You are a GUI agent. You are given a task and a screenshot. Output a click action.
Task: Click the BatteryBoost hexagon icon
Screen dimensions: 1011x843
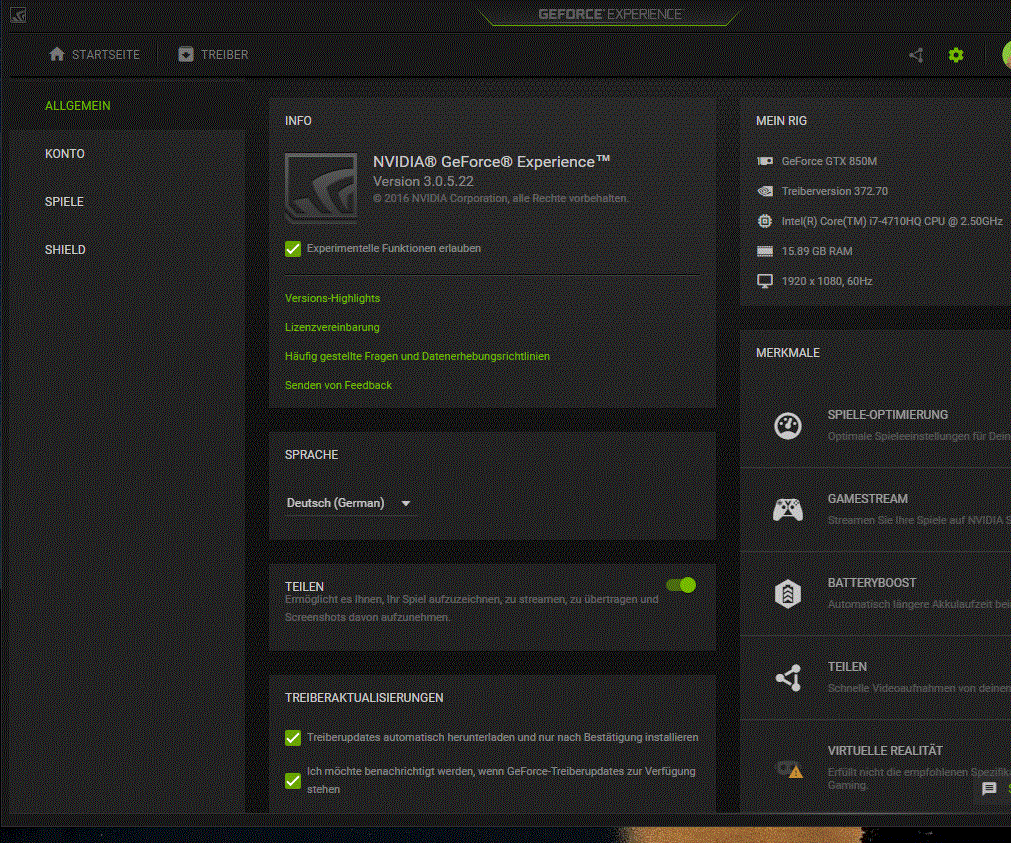(x=788, y=593)
